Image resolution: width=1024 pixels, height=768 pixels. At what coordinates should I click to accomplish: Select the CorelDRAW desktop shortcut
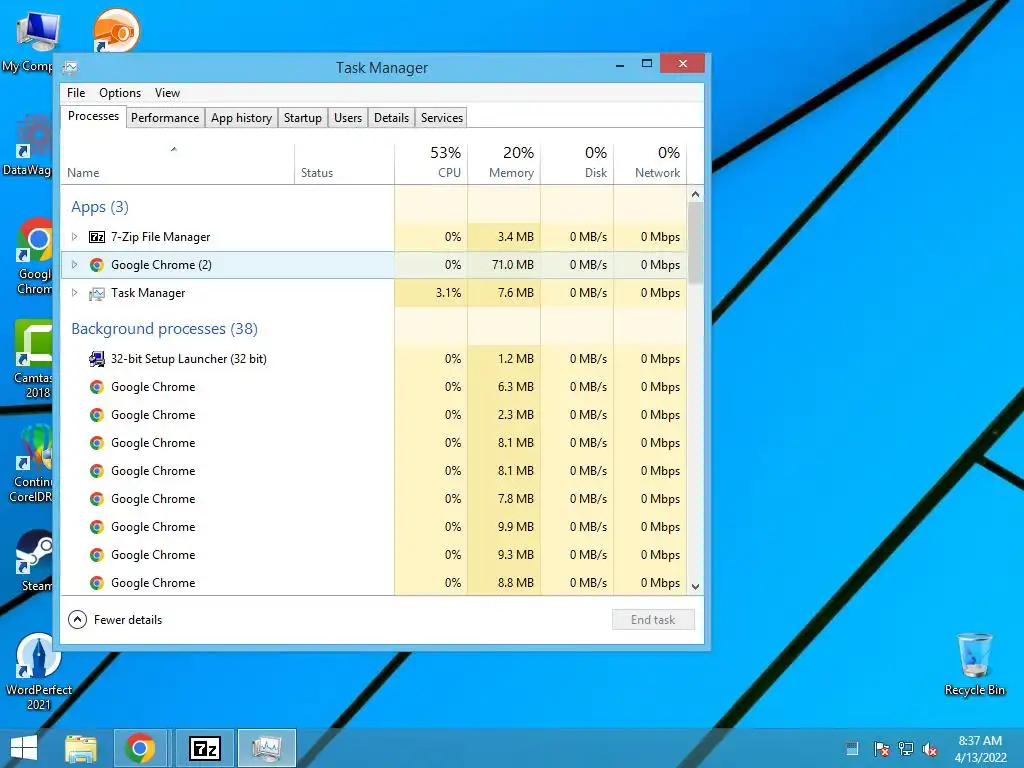point(31,464)
